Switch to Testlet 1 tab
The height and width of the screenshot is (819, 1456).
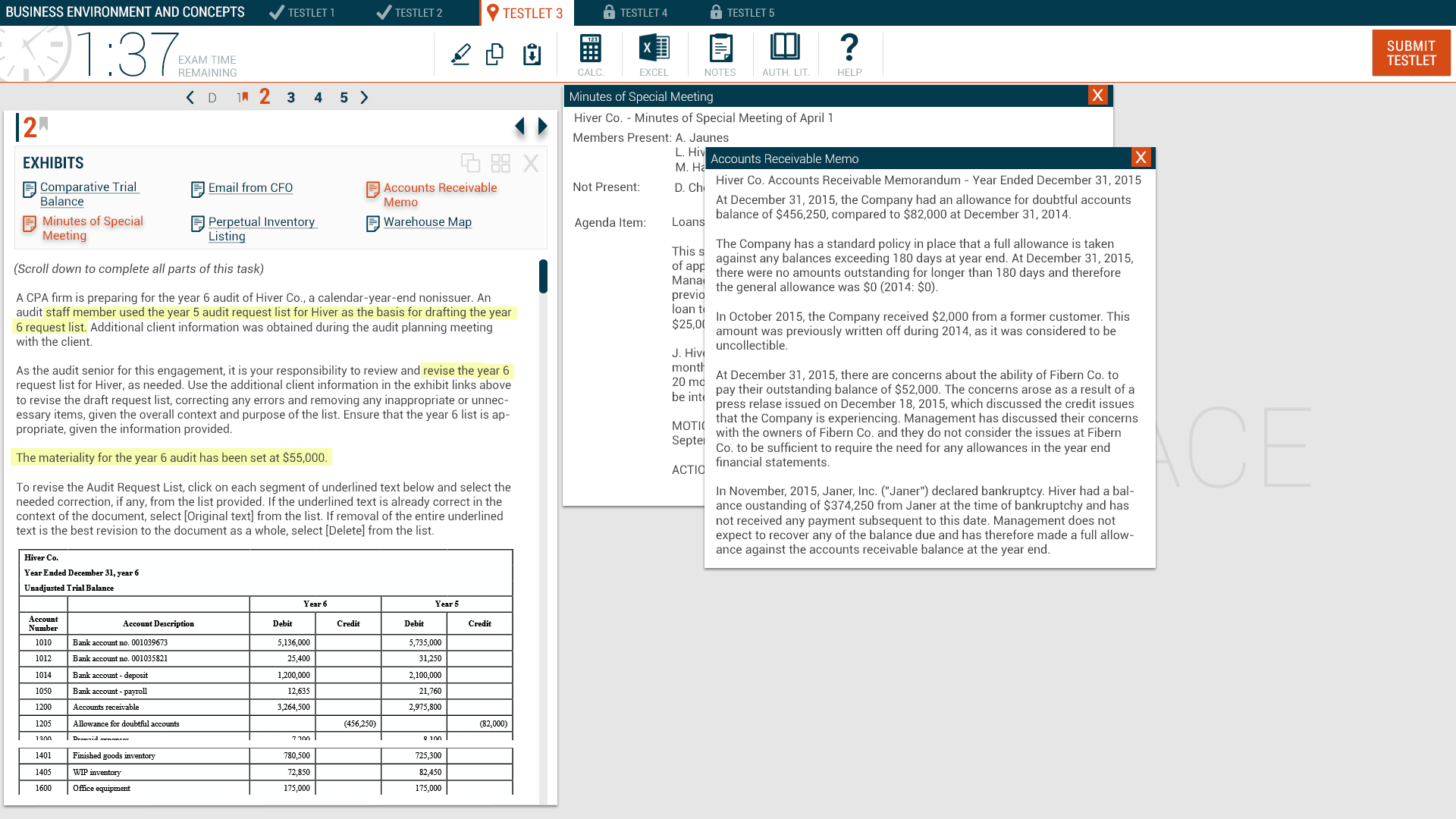[302, 13]
